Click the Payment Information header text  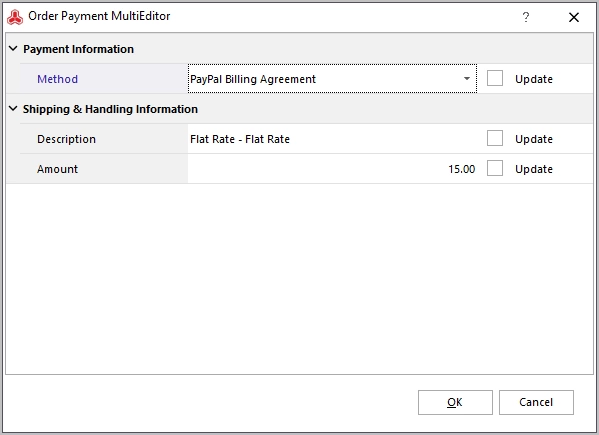(78, 49)
